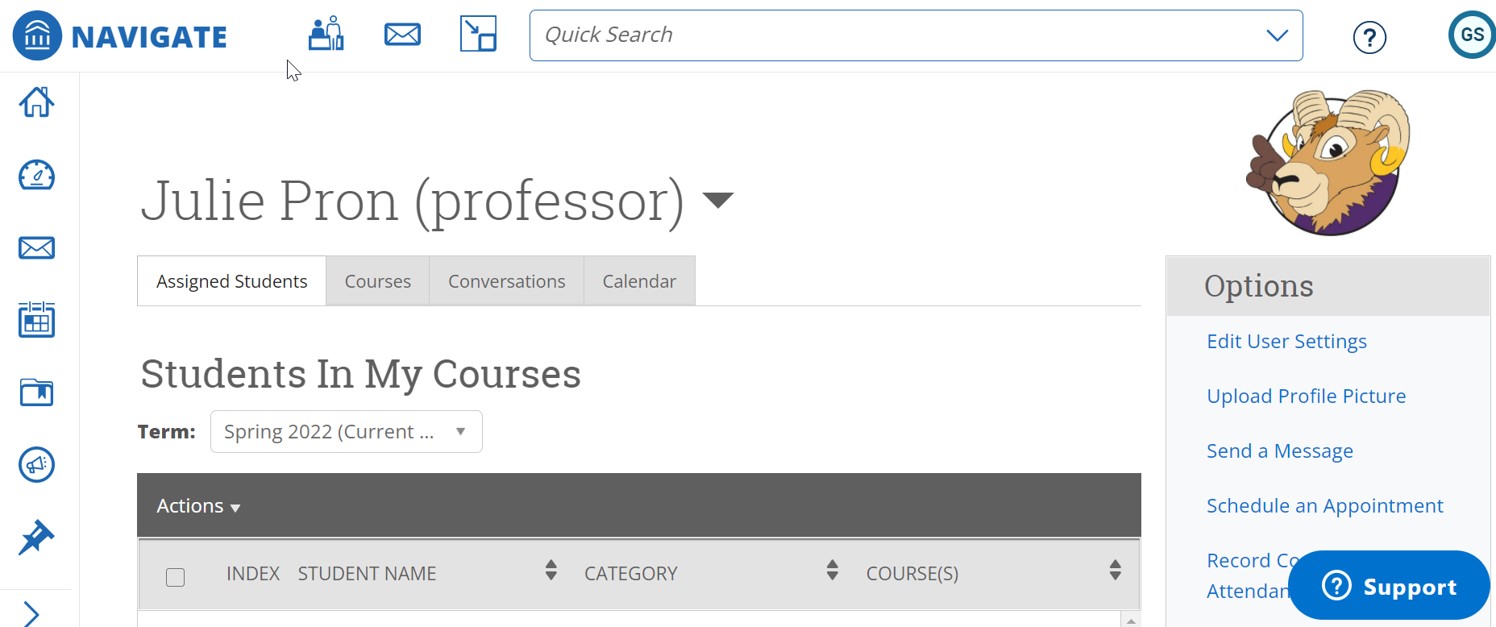The image size is (1496, 627).
Task: Open the envelope icon in the left sidebar
Action: click(x=36, y=248)
